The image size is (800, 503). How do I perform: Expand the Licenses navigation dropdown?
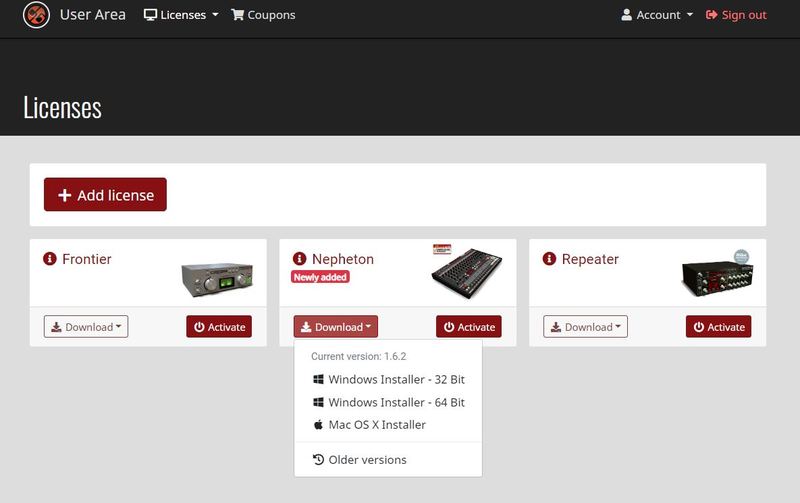pos(181,15)
